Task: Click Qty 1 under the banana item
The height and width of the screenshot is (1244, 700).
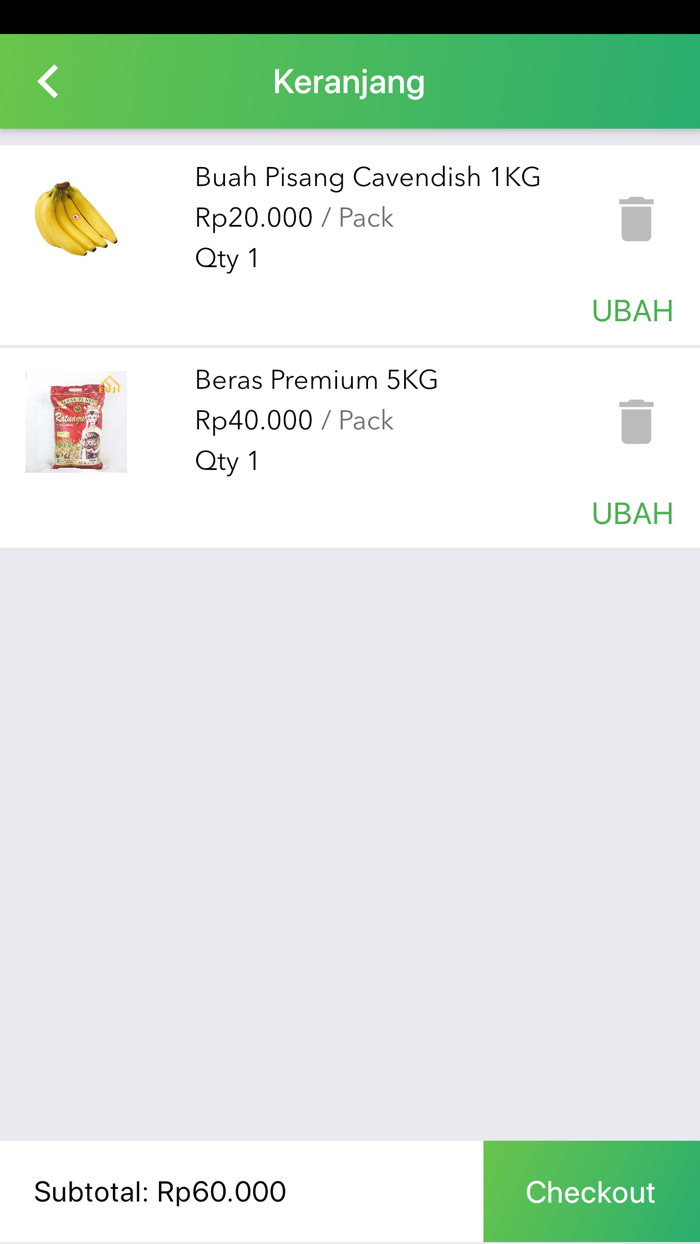Action: [x=227, y=258]
